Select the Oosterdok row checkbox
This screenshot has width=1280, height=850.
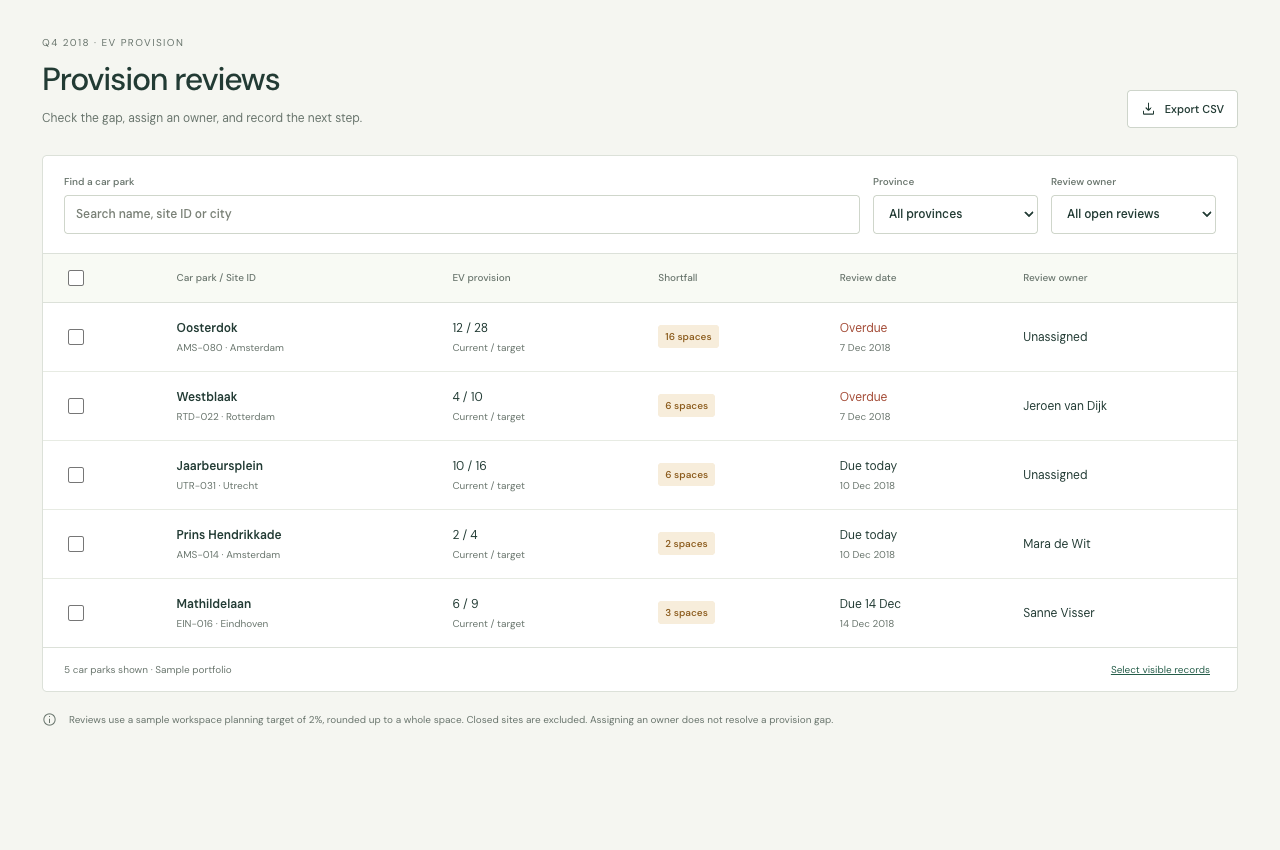(76, 337)
